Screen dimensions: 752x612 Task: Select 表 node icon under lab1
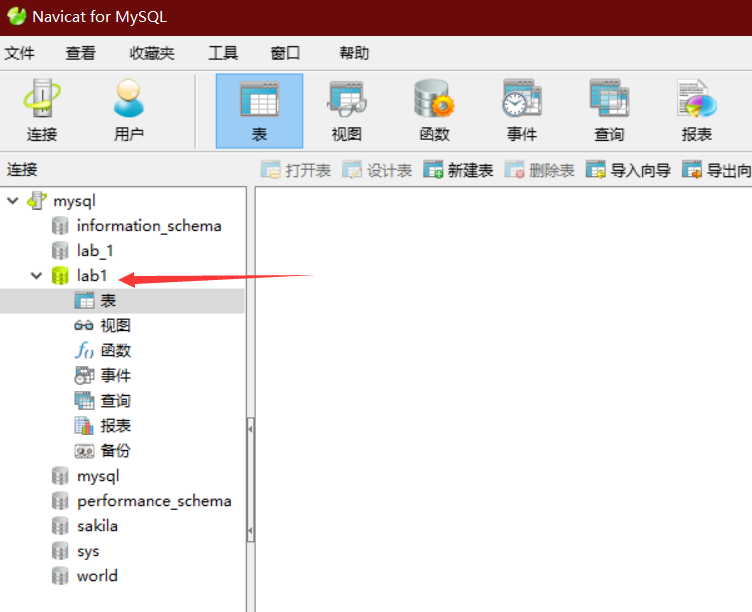tap(84, 301)
